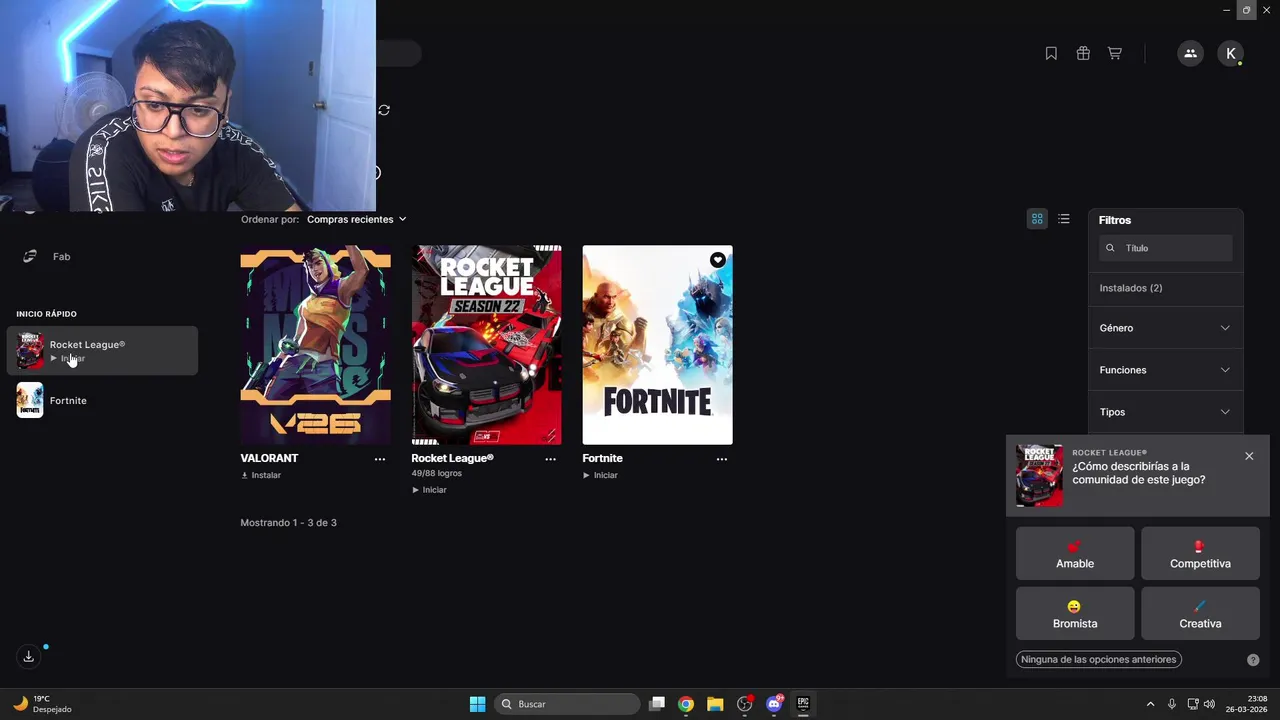This screenshot has width=1280, height=720.
Task: Launch Rocket League from quick launch
Action: pyautogui.click(x=102, y=351)
